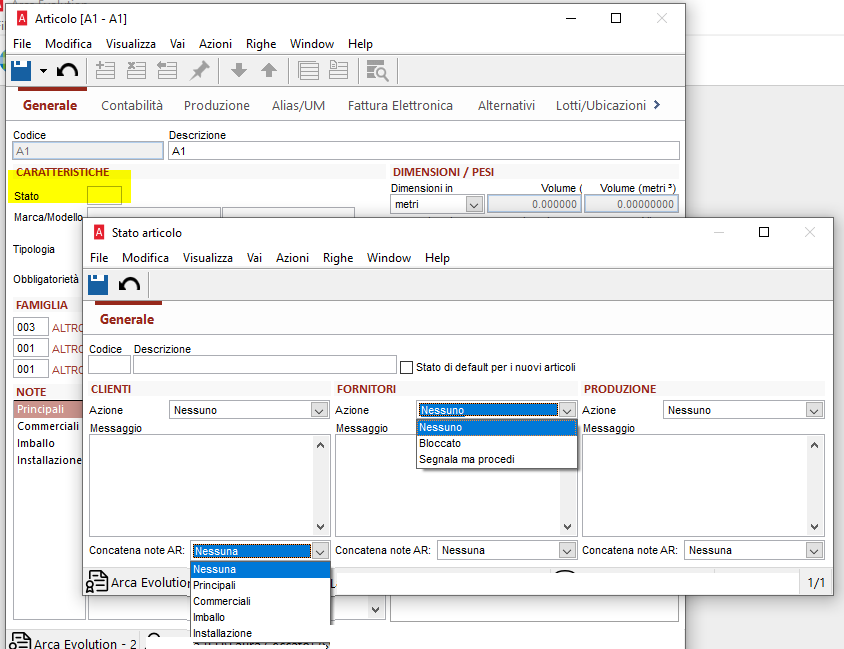Viewport: 844px width, 649px height.
Task: Click the pin icon in the toolbar
Action: point(199,70)
